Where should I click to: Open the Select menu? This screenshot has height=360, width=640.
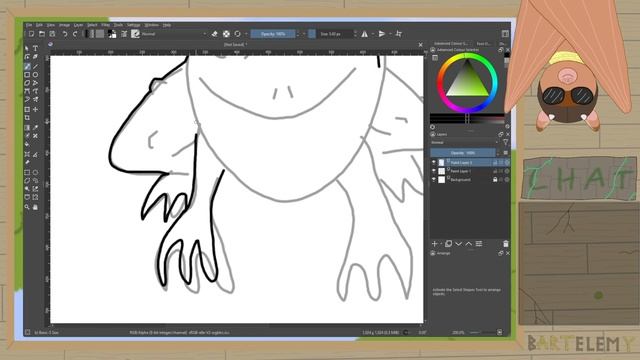pos(92,25)
